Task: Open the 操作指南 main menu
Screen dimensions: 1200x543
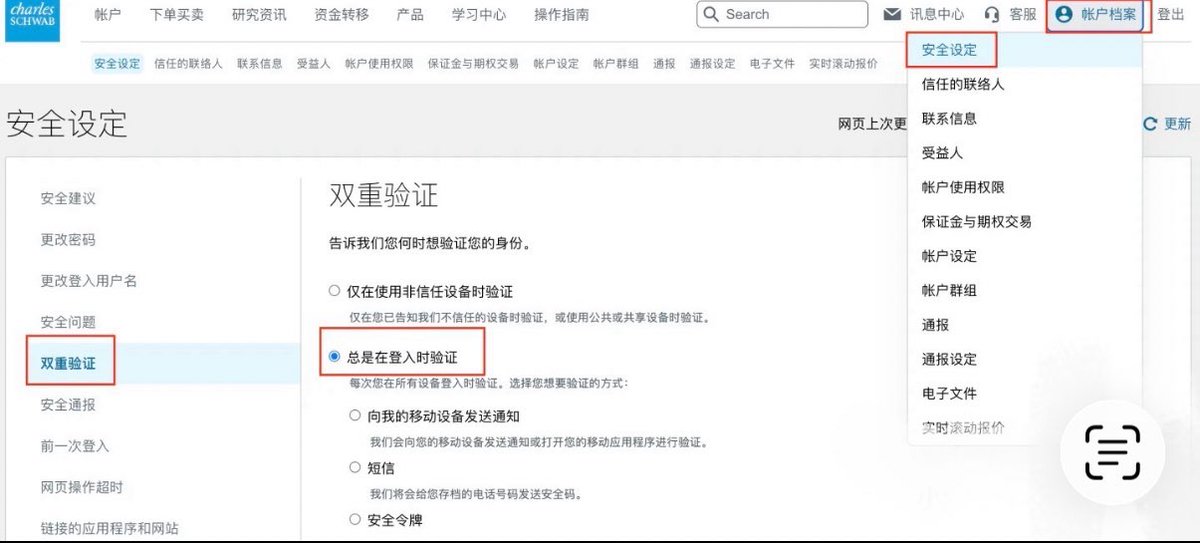Action: tap(561, 15)
